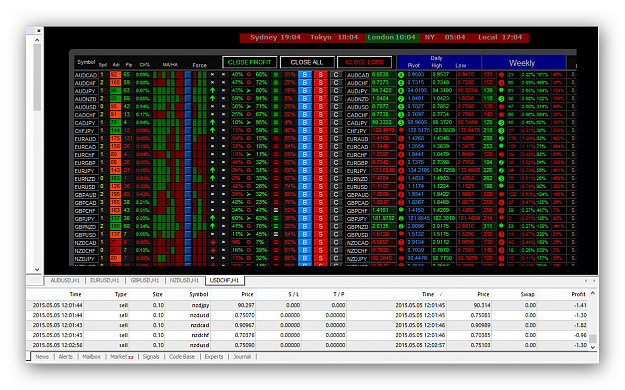Select the nzdchf trade row symbol
625x390 pixels.
coord(200,335)
